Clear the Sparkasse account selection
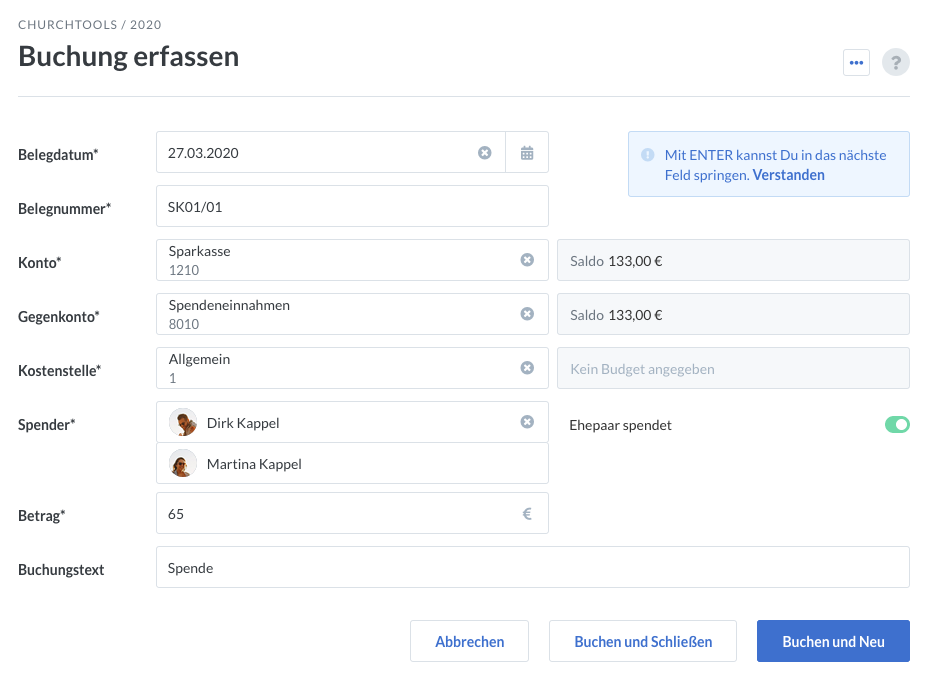The image size is (928, 675). pos(527,260)
